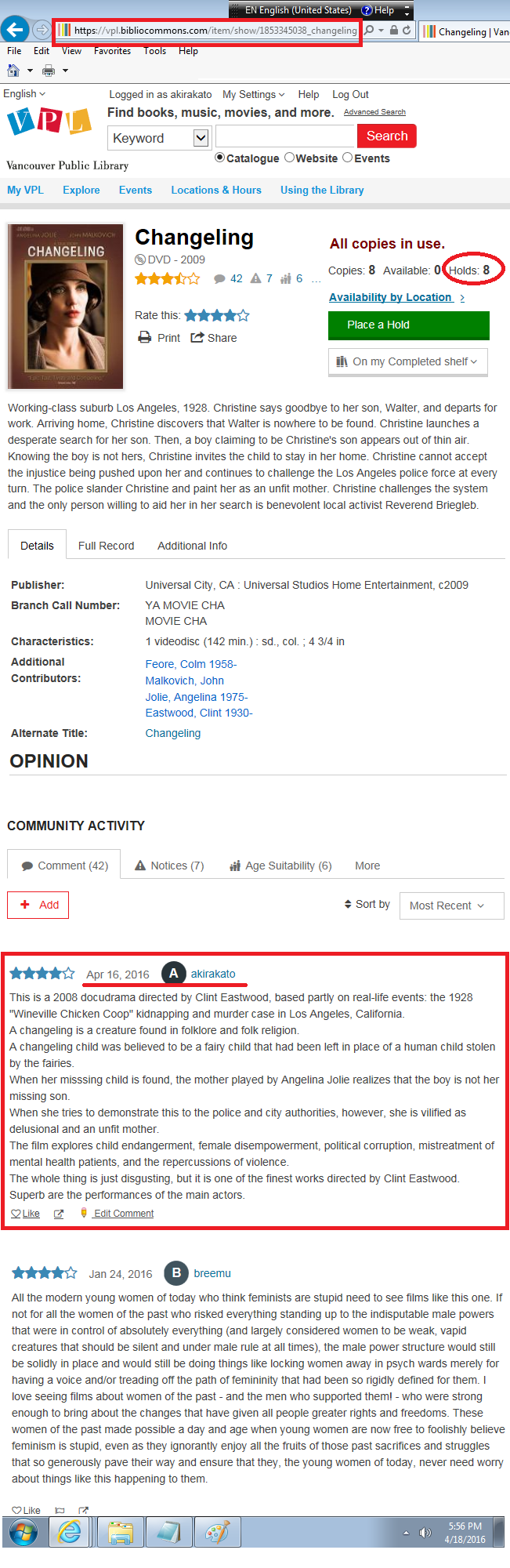Open Internet Explorer from the taskbar
This screenshot has height=1568, width=510.
70,1531
